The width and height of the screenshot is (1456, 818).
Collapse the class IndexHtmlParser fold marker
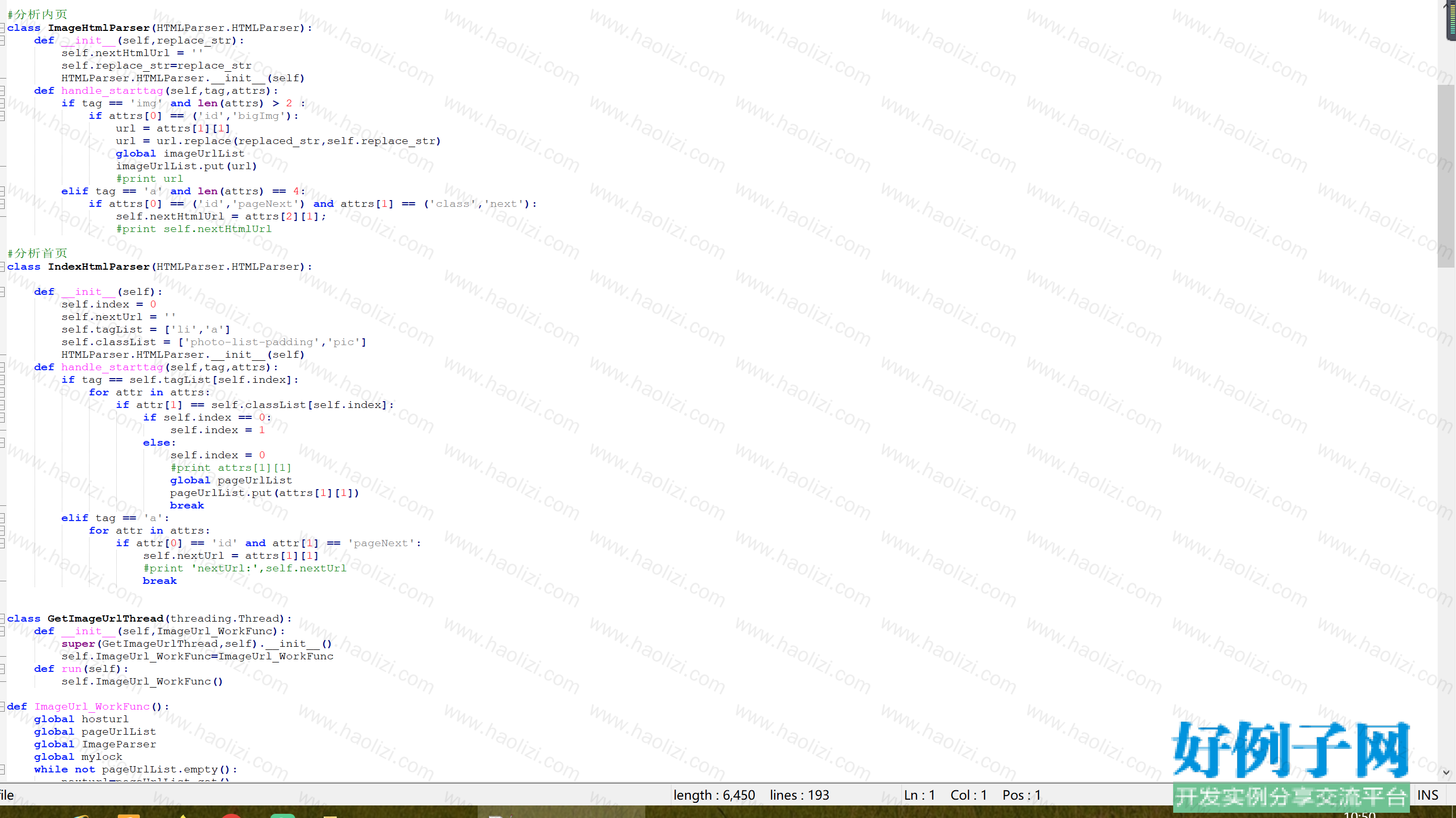(2, 266)
